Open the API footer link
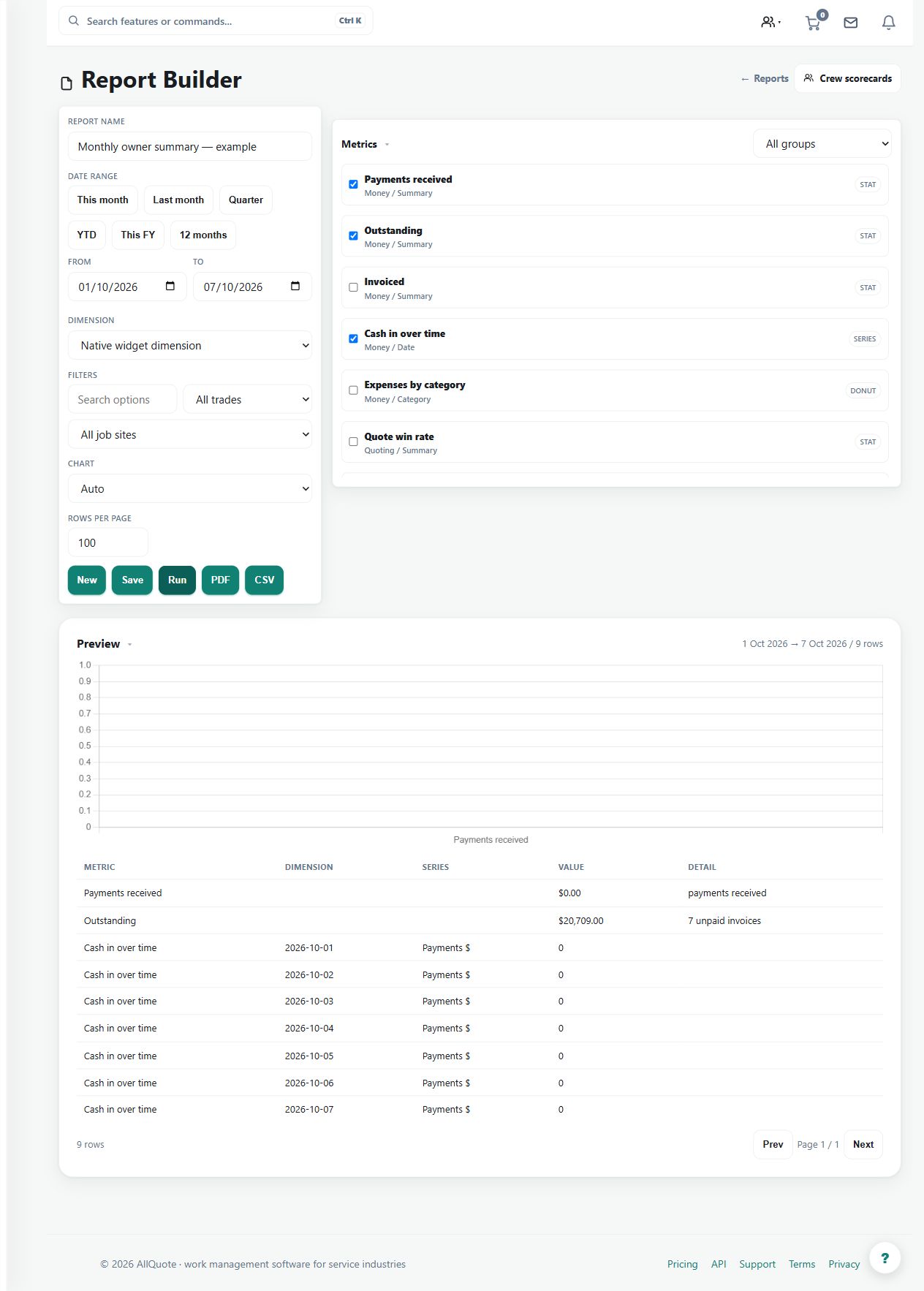 (719, 1264)
